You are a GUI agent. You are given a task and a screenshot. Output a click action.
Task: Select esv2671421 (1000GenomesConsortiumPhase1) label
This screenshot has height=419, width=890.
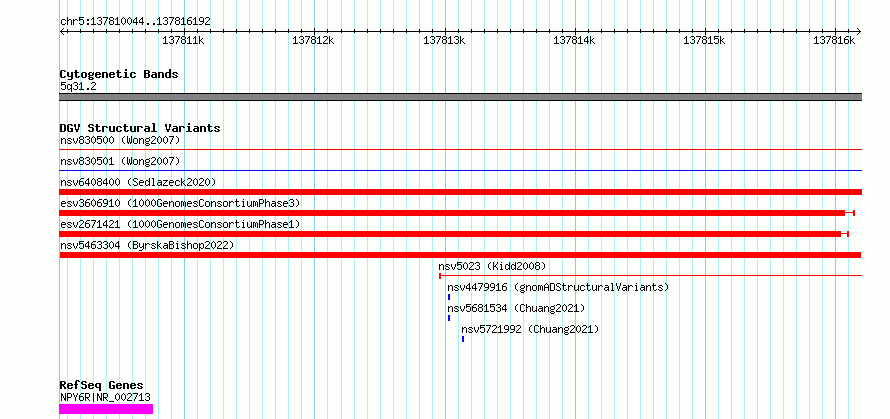[x=180, y=224]
